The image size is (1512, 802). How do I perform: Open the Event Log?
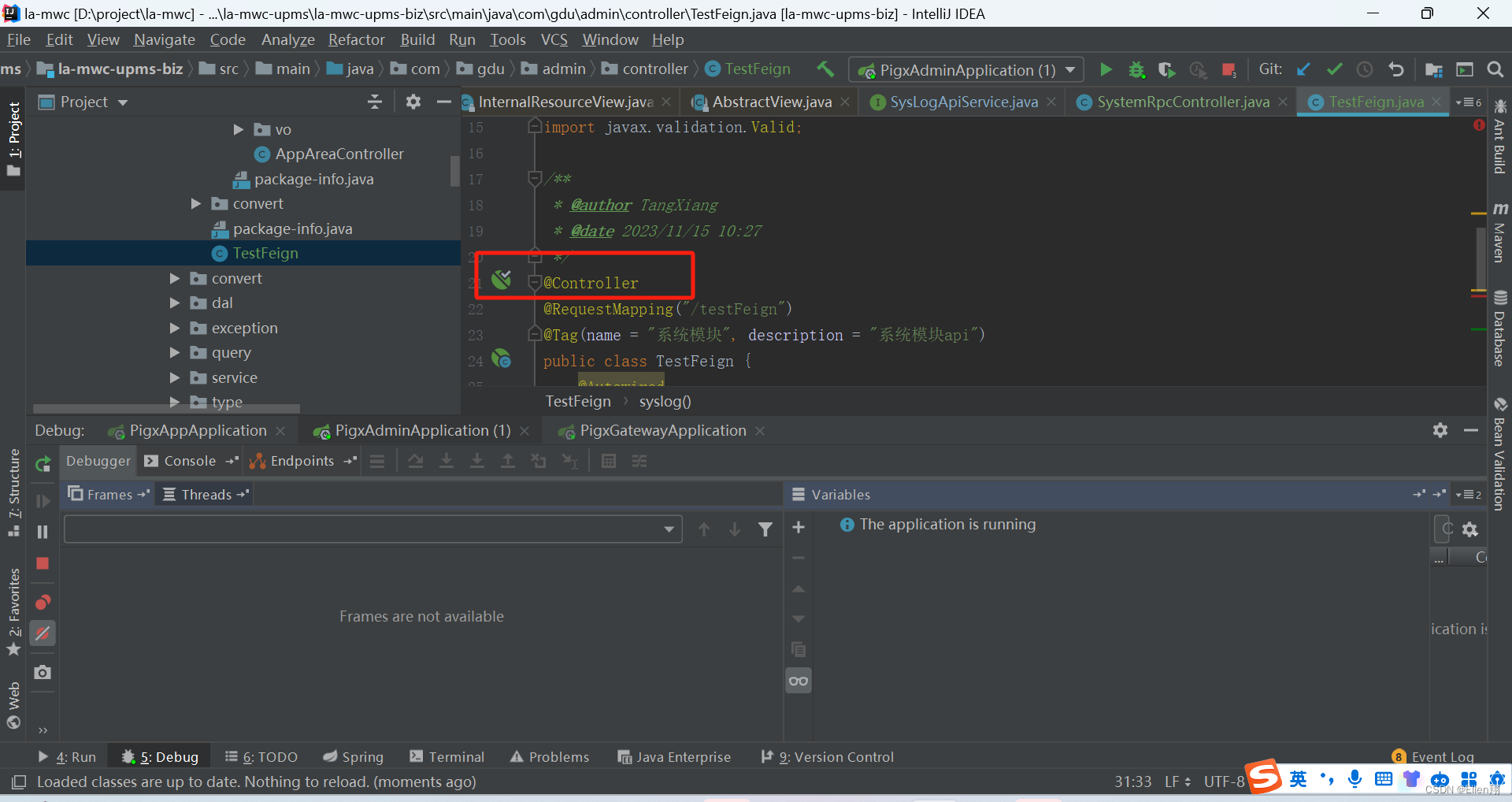coord(1433,757)
